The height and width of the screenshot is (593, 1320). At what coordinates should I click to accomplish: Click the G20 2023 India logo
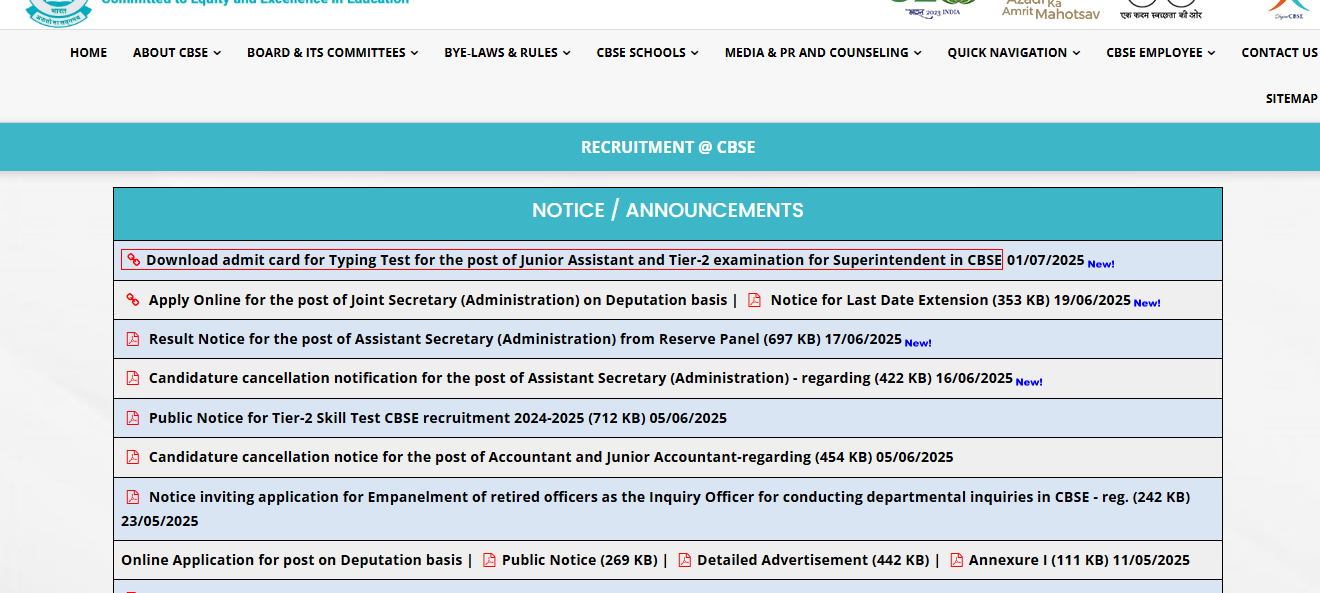[933, 9]
